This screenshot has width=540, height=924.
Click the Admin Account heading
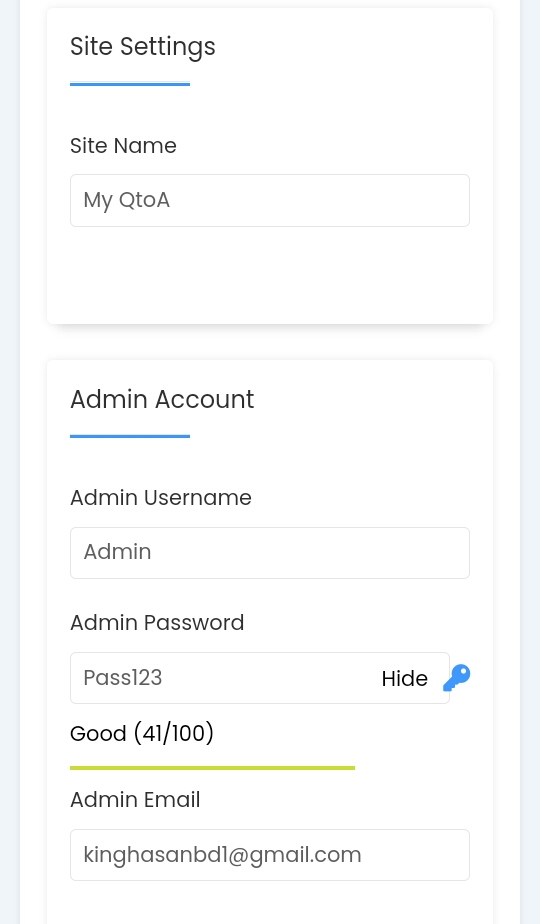[162, 400]
